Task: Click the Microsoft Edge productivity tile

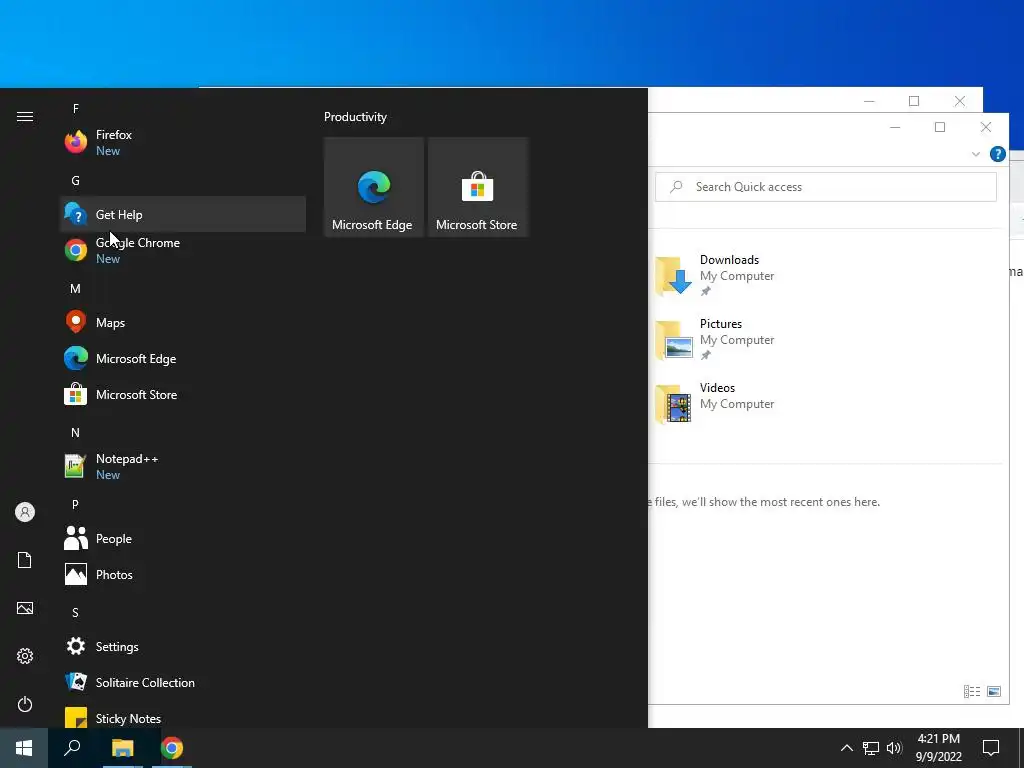Action: 374,187
